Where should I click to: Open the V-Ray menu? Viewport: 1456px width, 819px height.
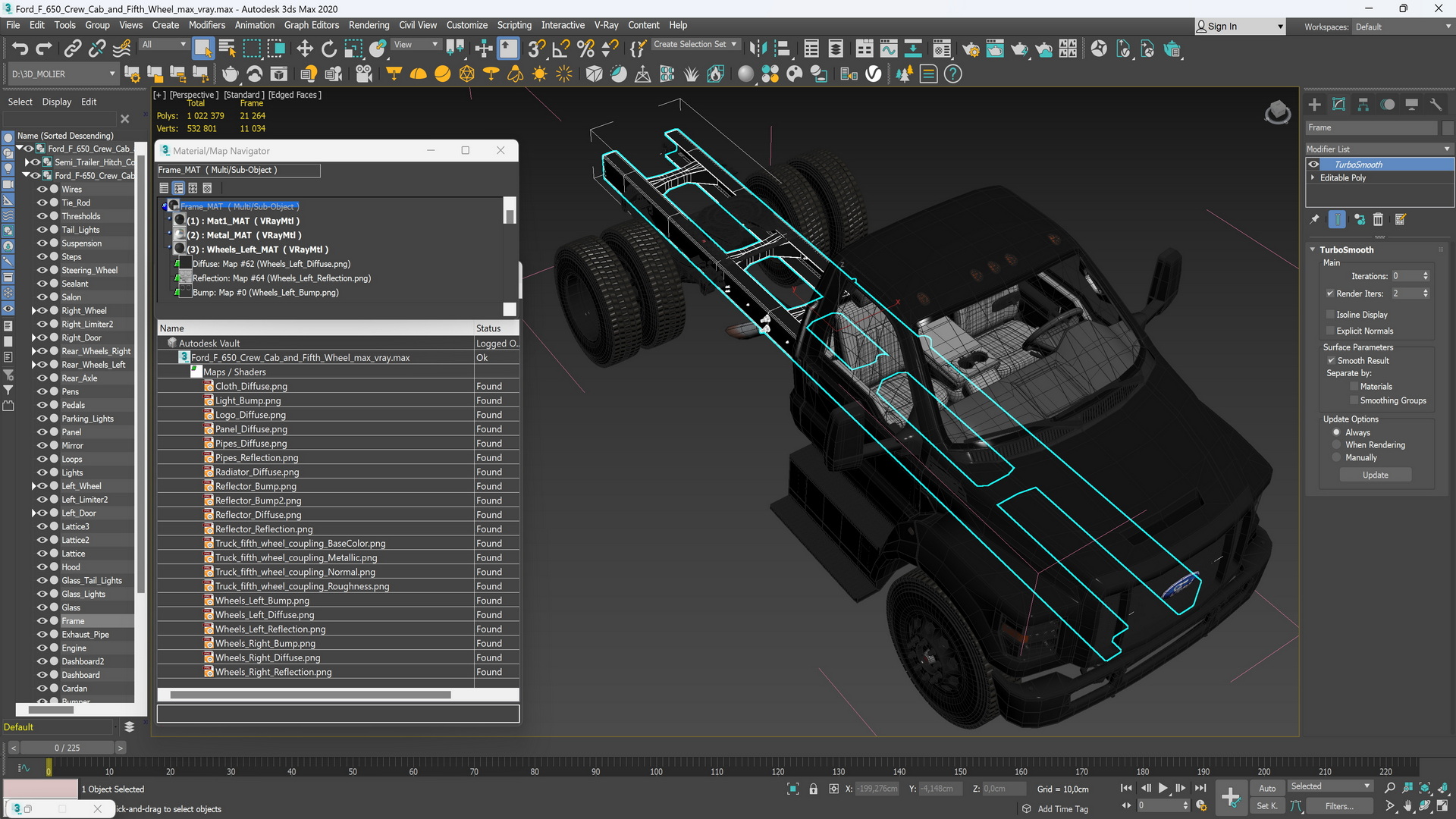click(606, 25)
